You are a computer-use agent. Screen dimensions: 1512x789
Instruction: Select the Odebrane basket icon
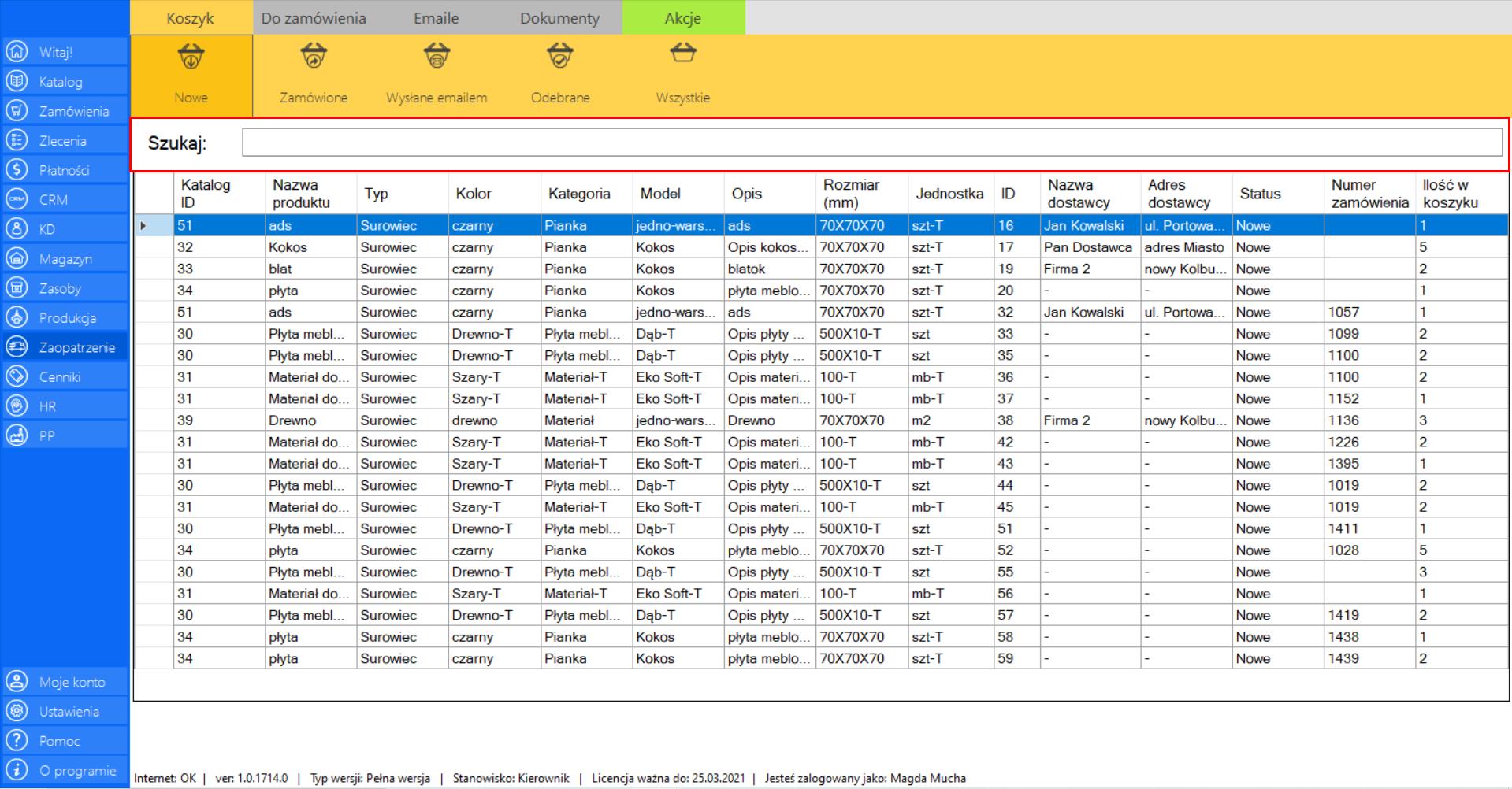click(560, 57)
